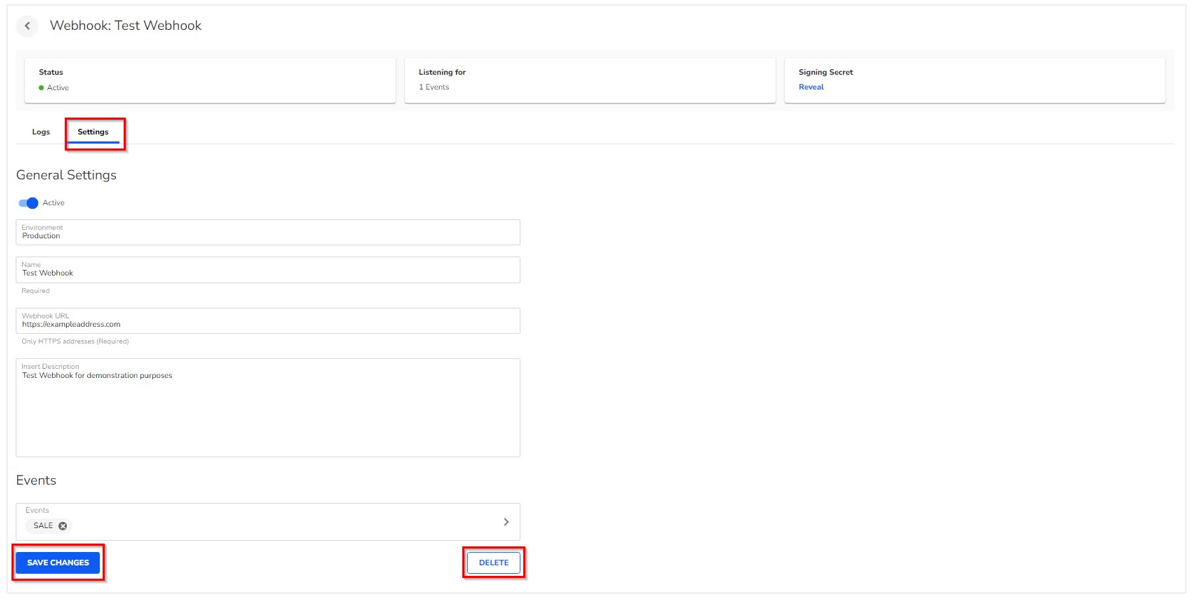The height and width of the screenshot is (603, 1198).
Task: Go back using the arrow icon
Action: [27, 26]
